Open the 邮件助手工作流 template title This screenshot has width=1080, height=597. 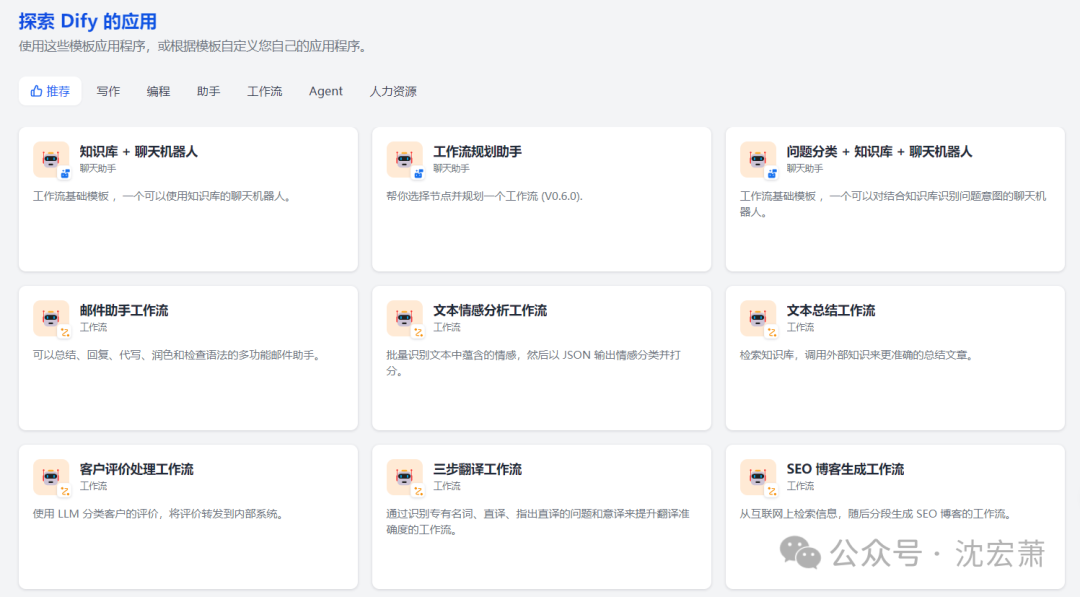[x=124, y=311]
